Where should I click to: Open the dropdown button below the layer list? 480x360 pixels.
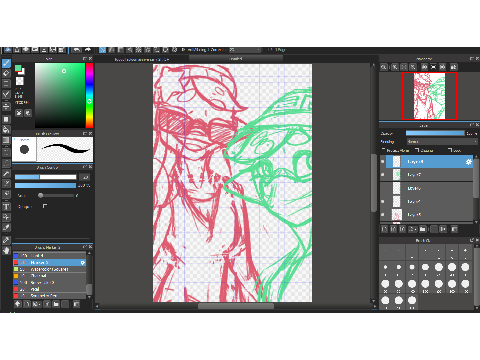click(x=413, y=229)
